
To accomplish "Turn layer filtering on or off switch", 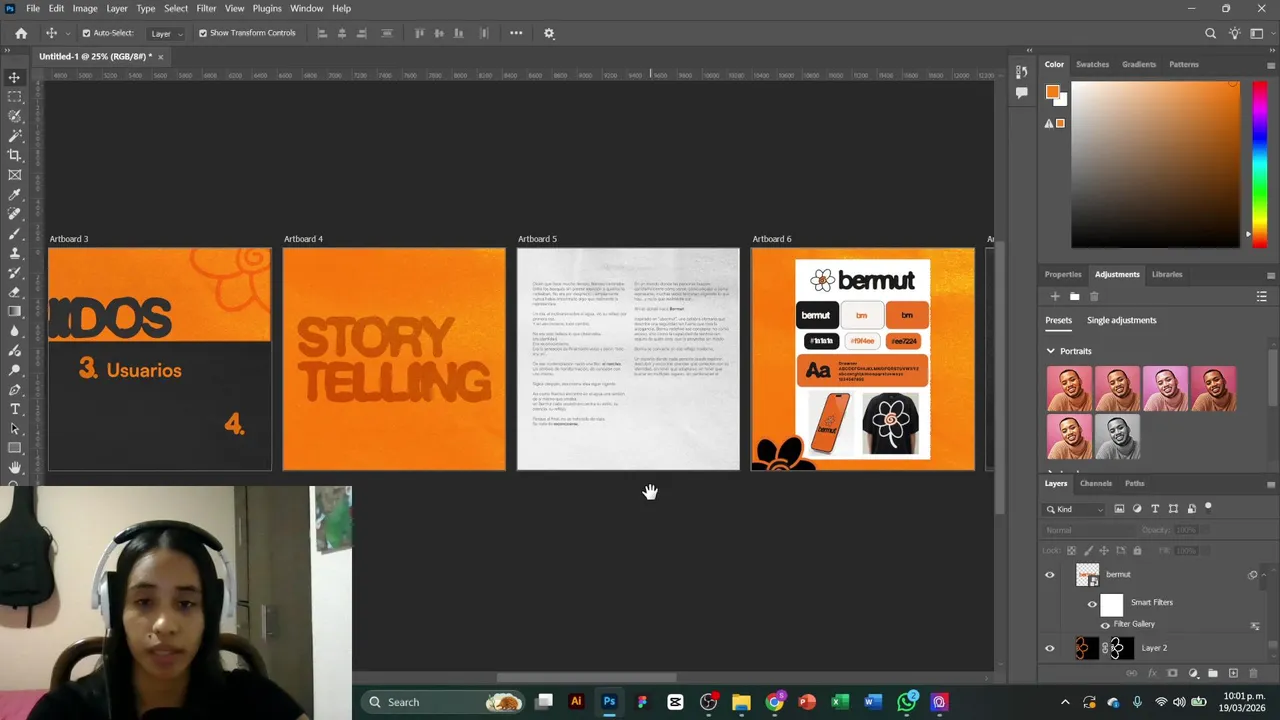I will point(1208,507).
